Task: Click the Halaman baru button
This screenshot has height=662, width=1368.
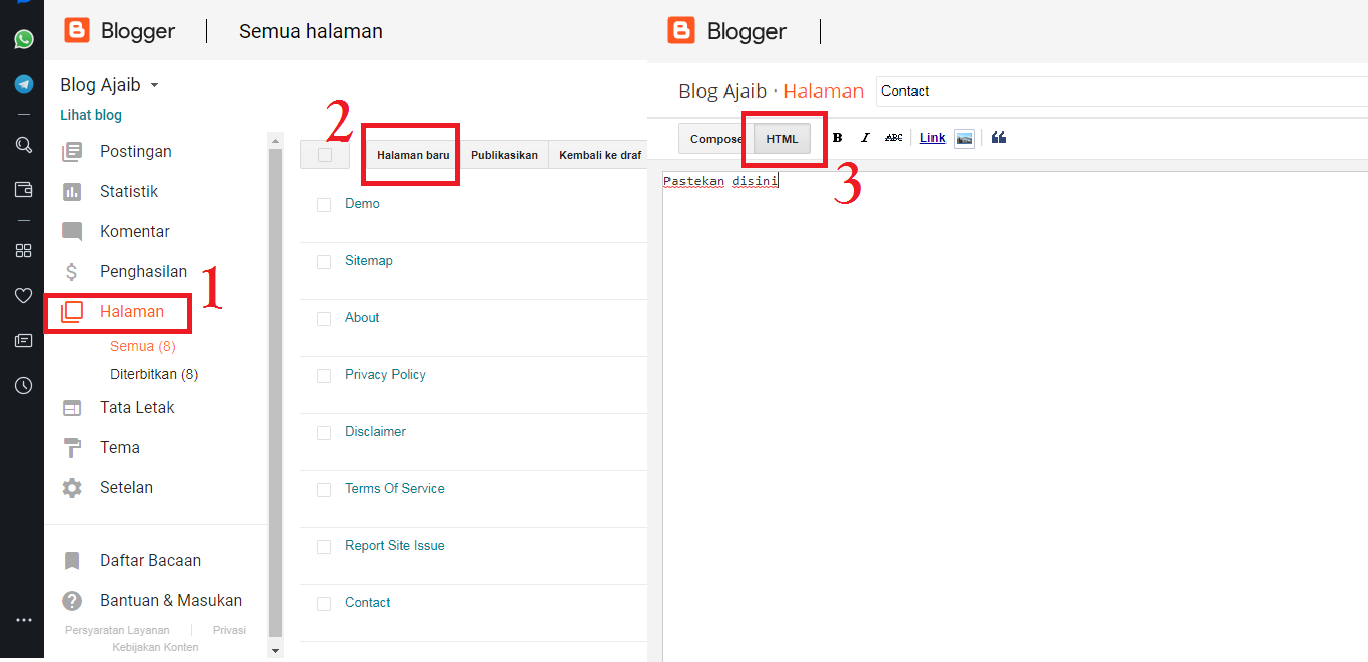Action: [x=413, y=155]
